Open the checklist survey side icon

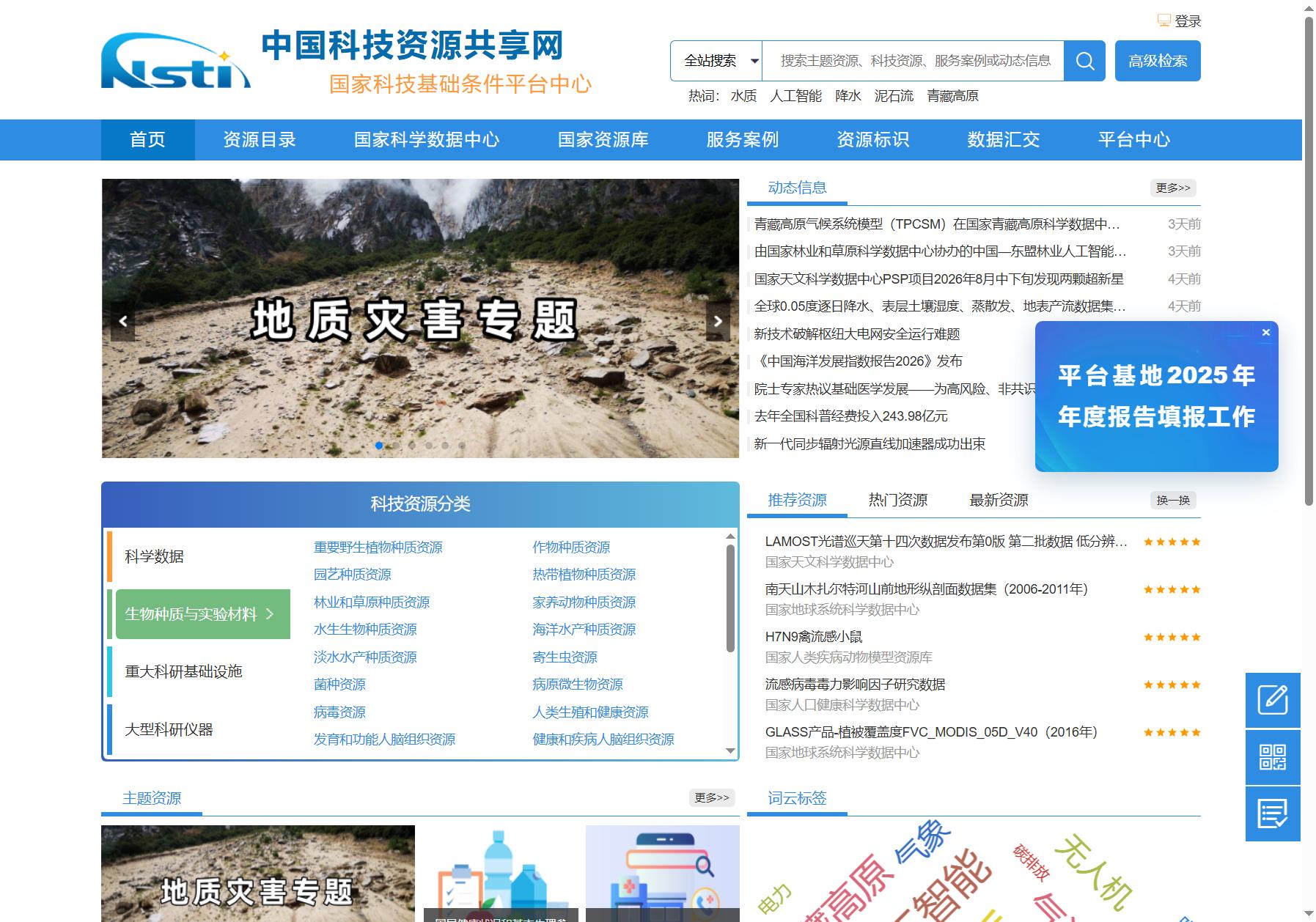pyautogui.click(x=1273, y=814)
